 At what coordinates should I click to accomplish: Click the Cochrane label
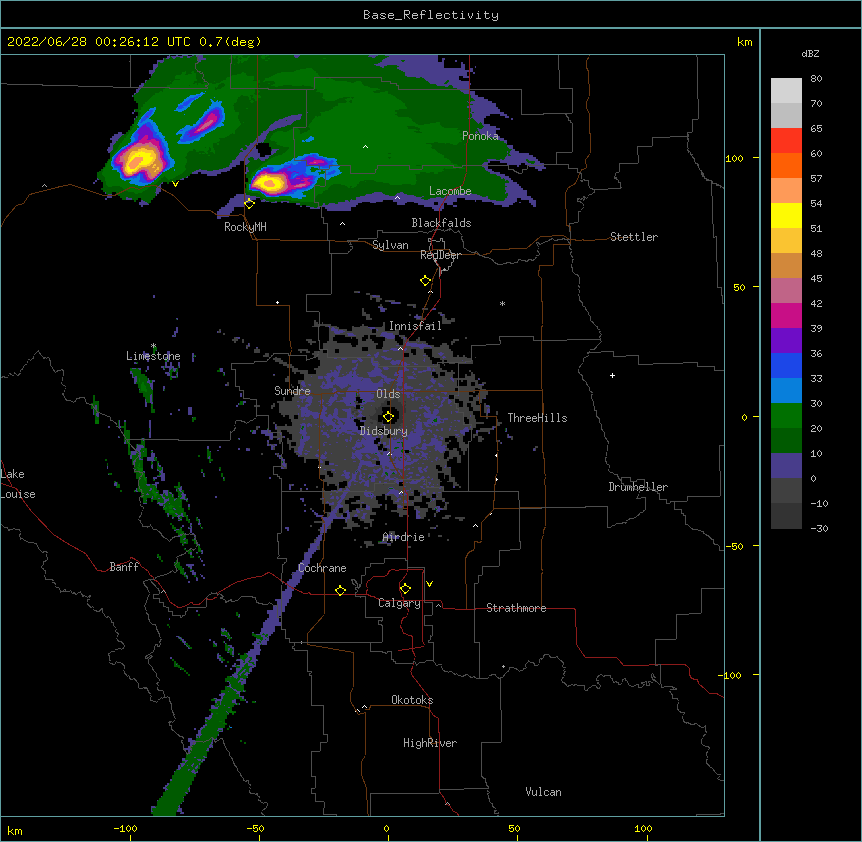pyautogui.click(x=322, y=568)
